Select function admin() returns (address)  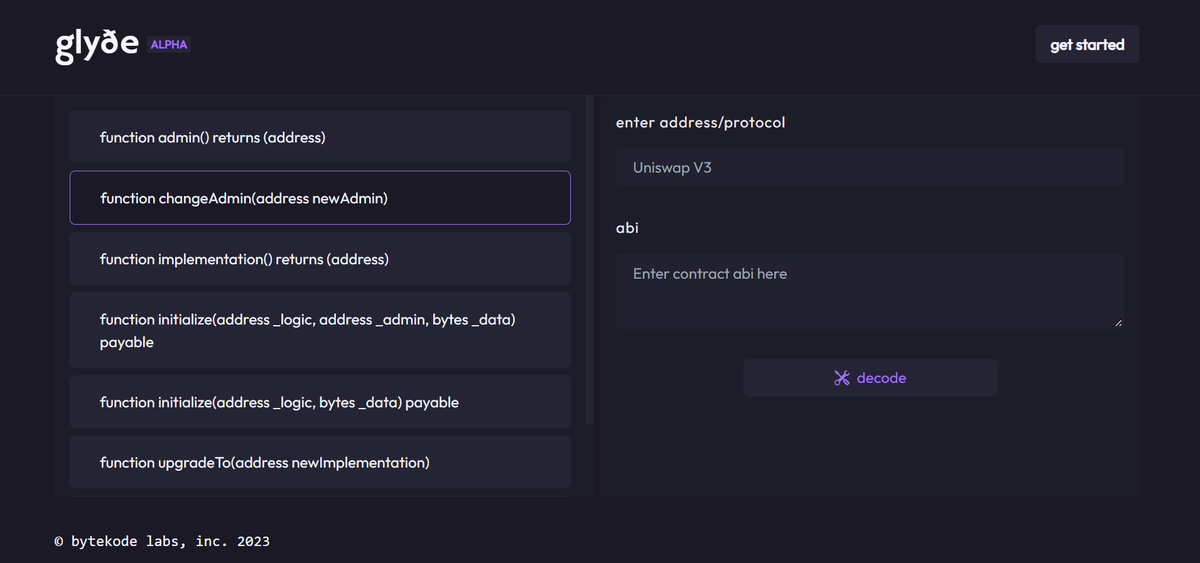(x=320, y=137)
